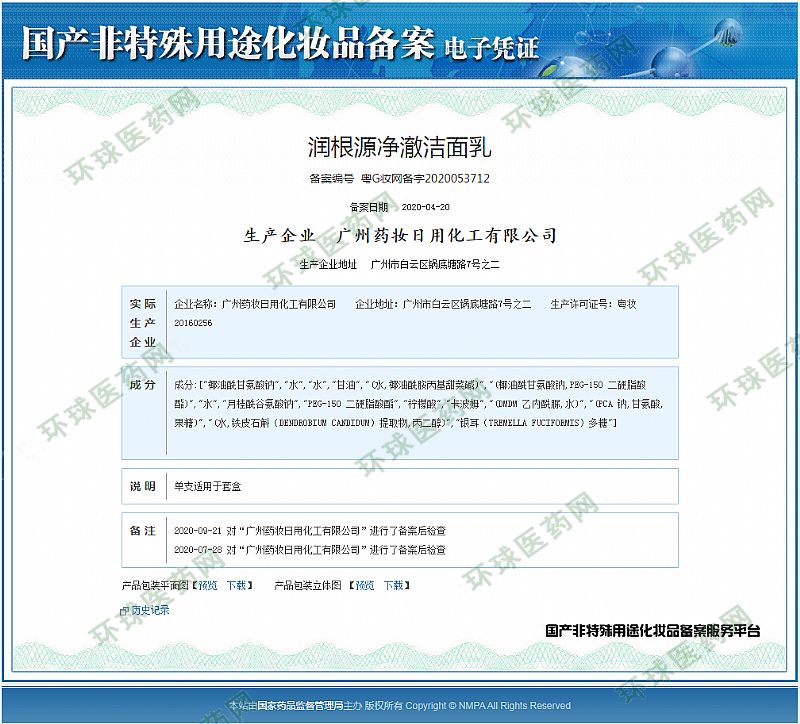
Task: Click the 说明 section label
Action: pyautogui.click(x=143, y=486)
